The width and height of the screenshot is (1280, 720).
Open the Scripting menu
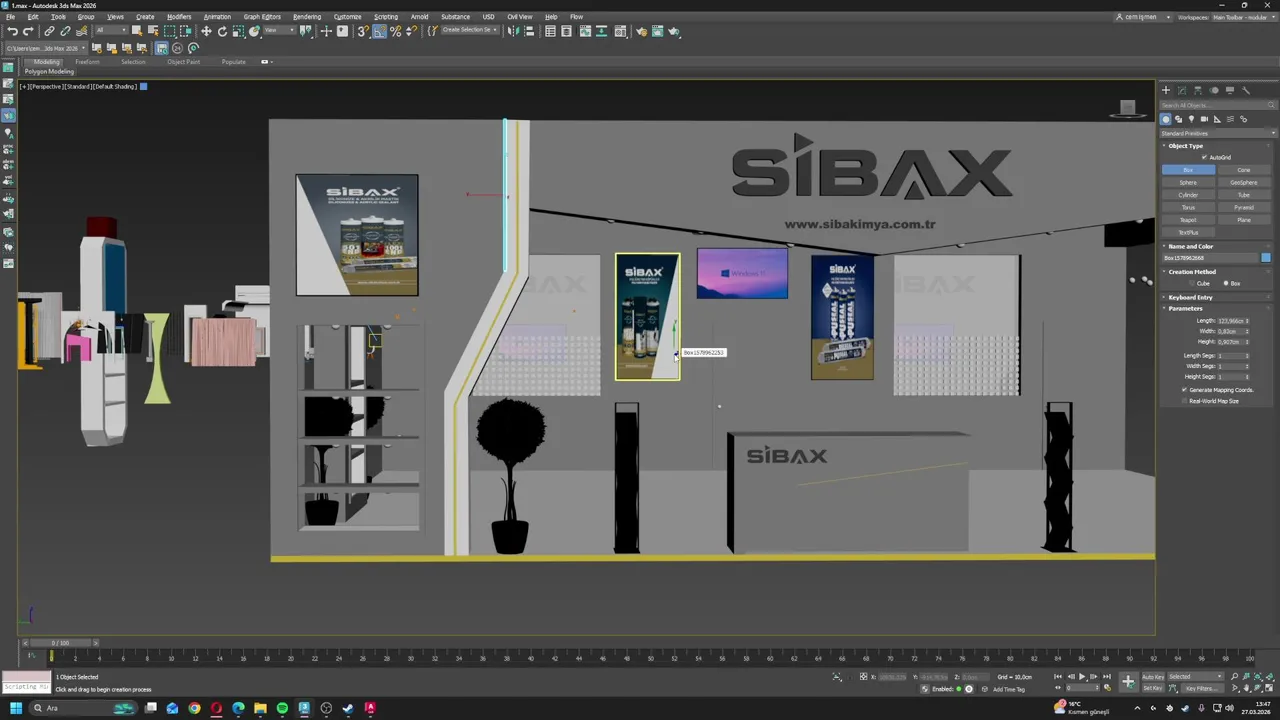pos(385,17)
